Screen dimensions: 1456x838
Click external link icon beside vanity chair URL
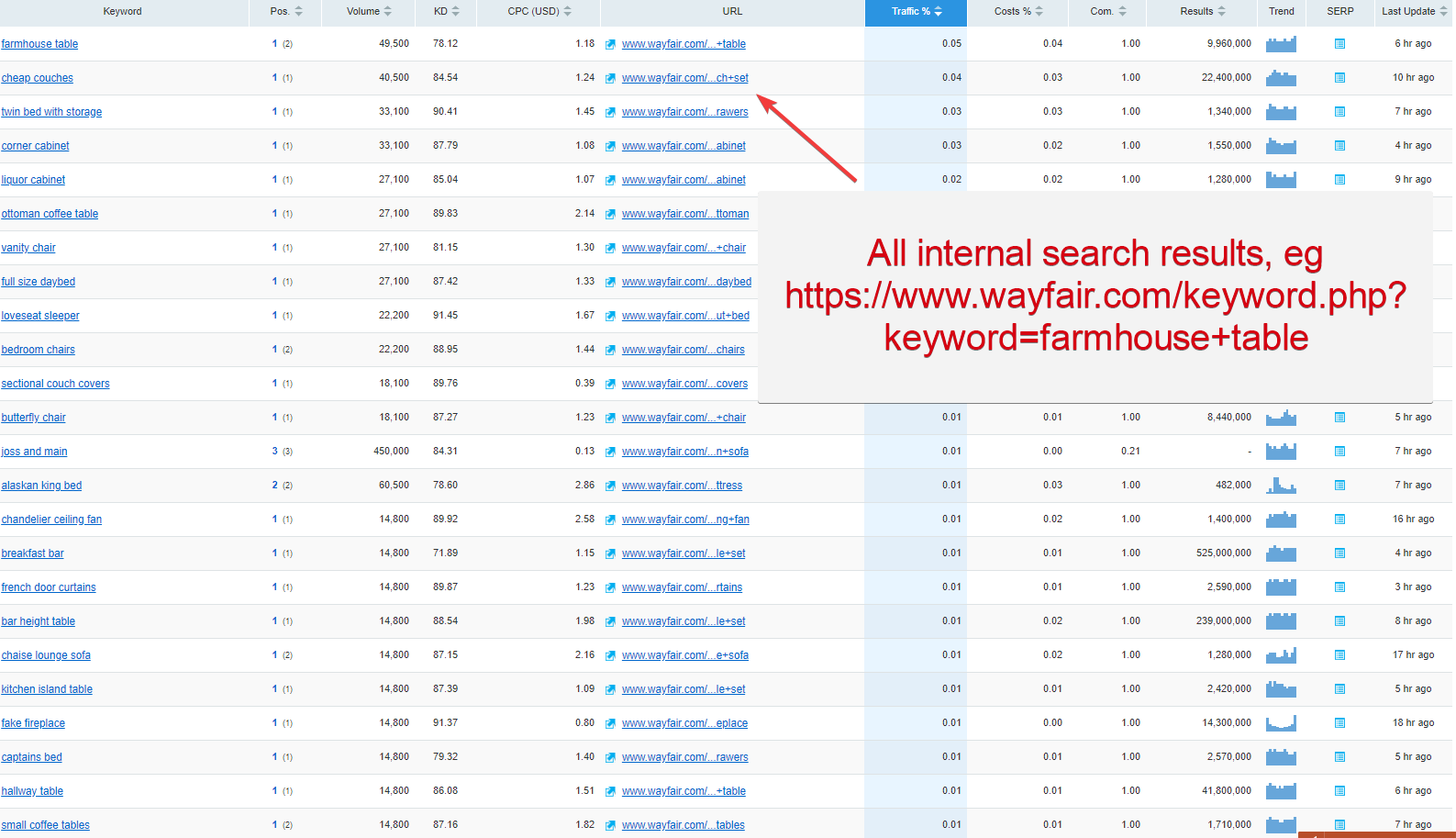[610, 248]
